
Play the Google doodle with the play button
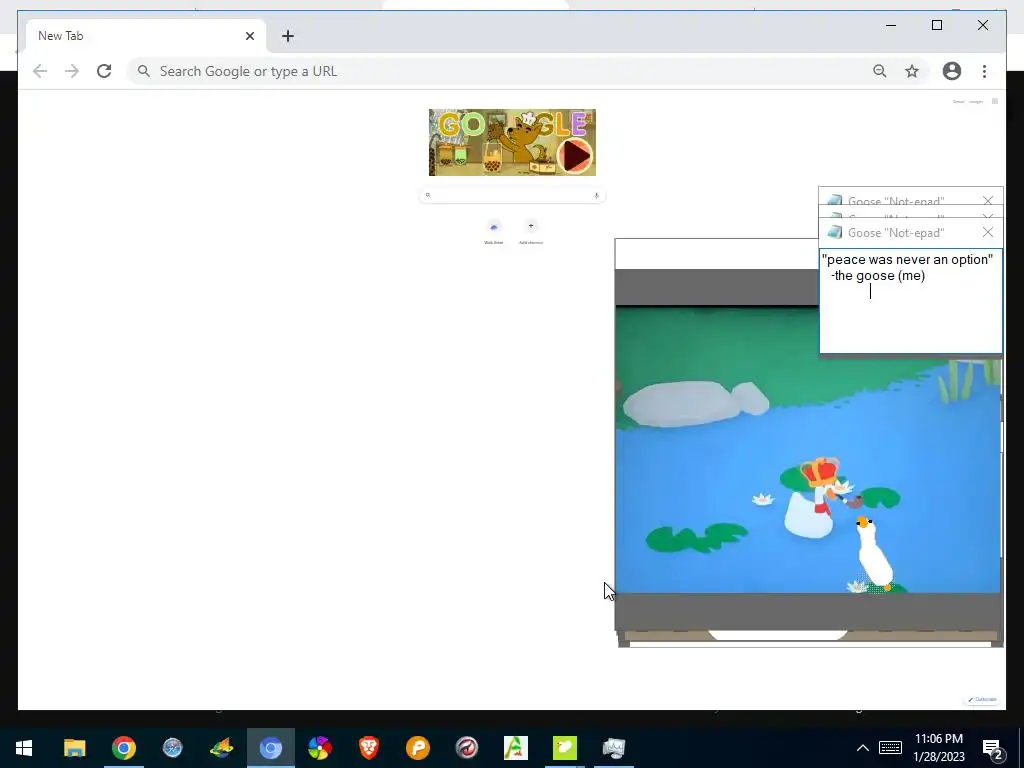pyautogui.click(x=576, y=155)
